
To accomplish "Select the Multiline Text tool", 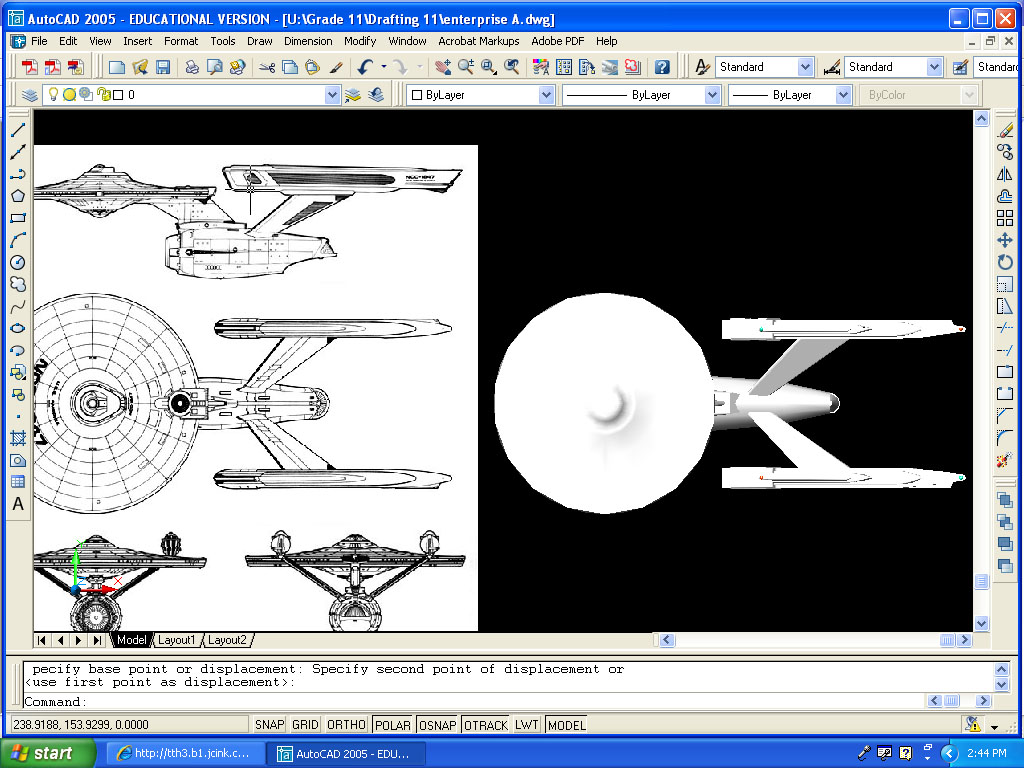I will [18, 504].
